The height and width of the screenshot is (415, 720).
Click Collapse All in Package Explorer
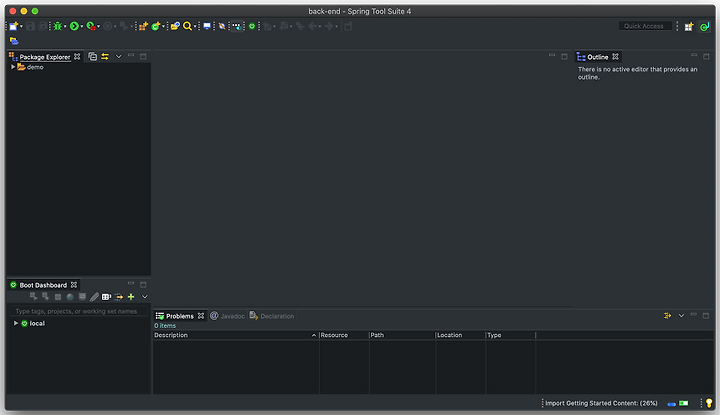click(x=92, y=56)
